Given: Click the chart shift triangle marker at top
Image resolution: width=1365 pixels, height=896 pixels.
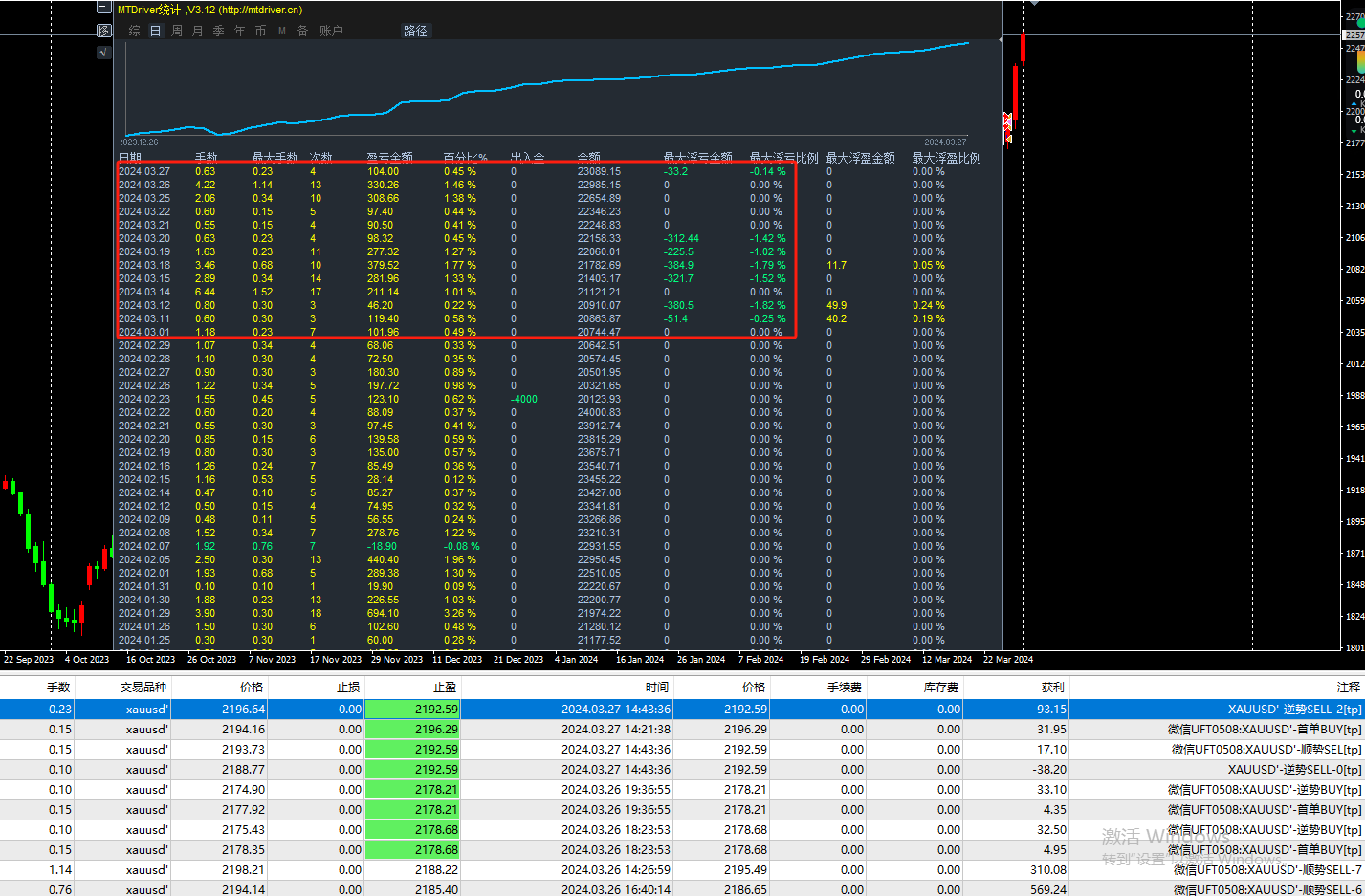Looking at the screenshot, I should coord(1033,3).
